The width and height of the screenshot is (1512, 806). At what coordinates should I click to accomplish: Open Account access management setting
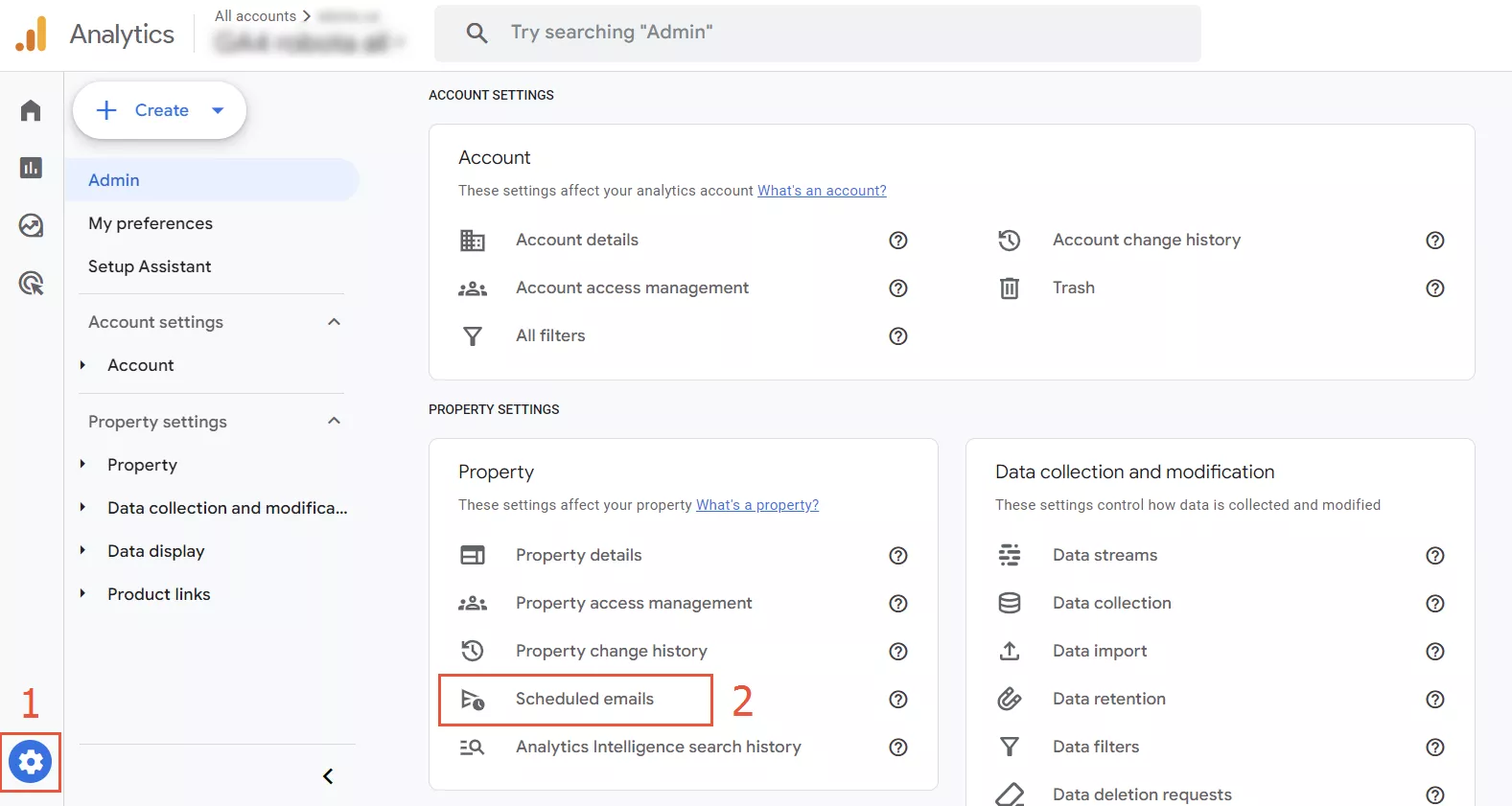pos(632,288)
